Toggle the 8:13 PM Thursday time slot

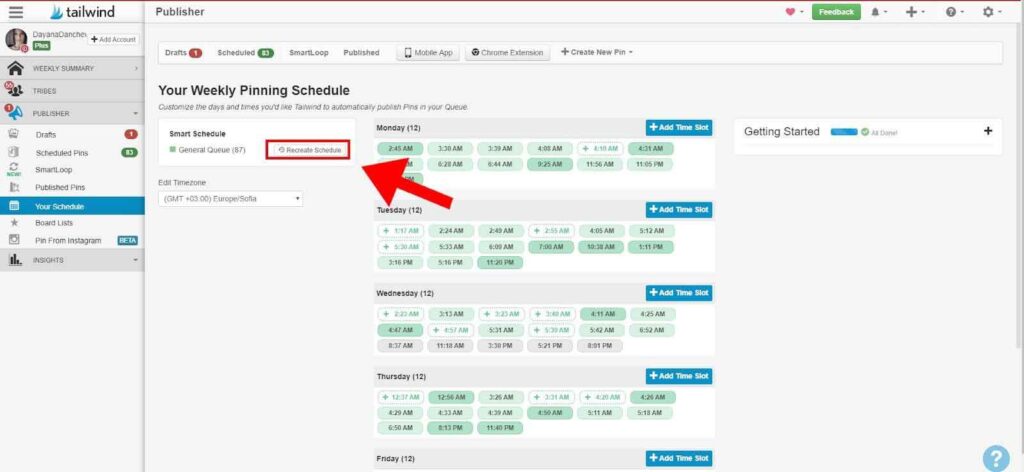451,428
